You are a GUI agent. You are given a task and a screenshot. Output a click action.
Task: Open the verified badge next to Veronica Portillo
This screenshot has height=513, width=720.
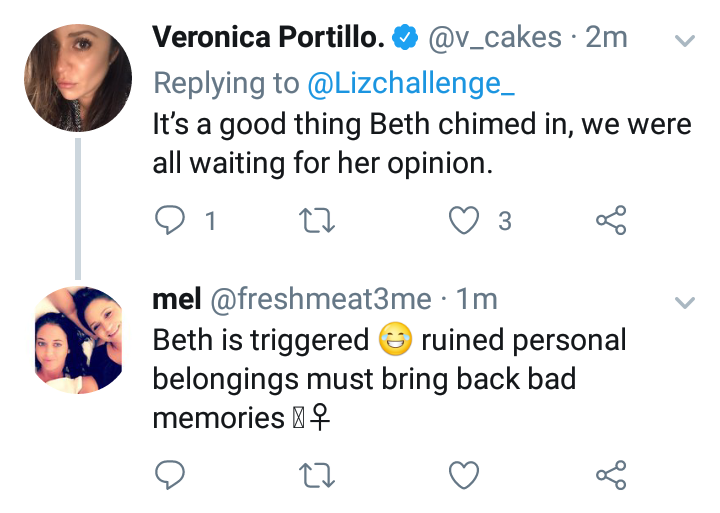[405, 38]
